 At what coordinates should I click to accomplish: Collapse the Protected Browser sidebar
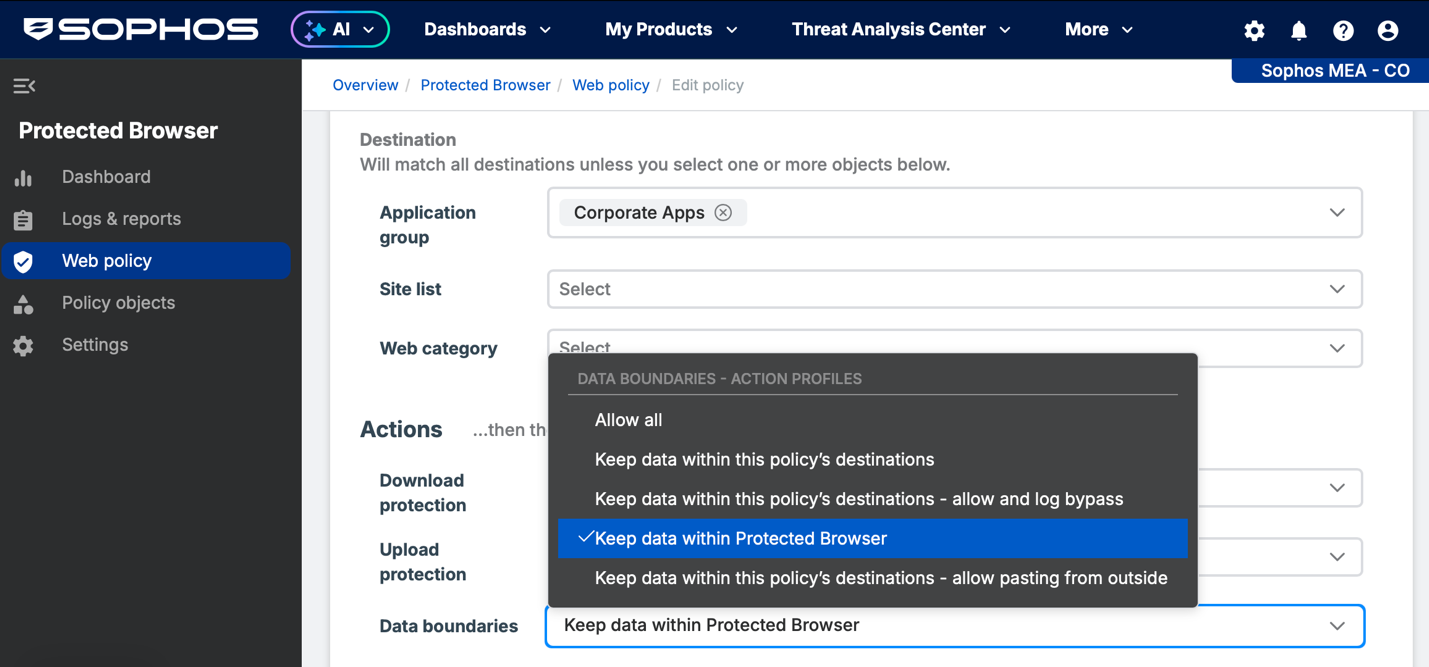tap(24, 86)
